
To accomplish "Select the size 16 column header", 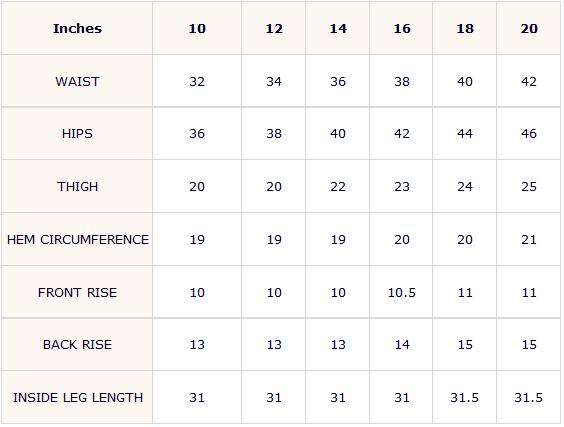I will pyautogui.click(x=401, y=28).
